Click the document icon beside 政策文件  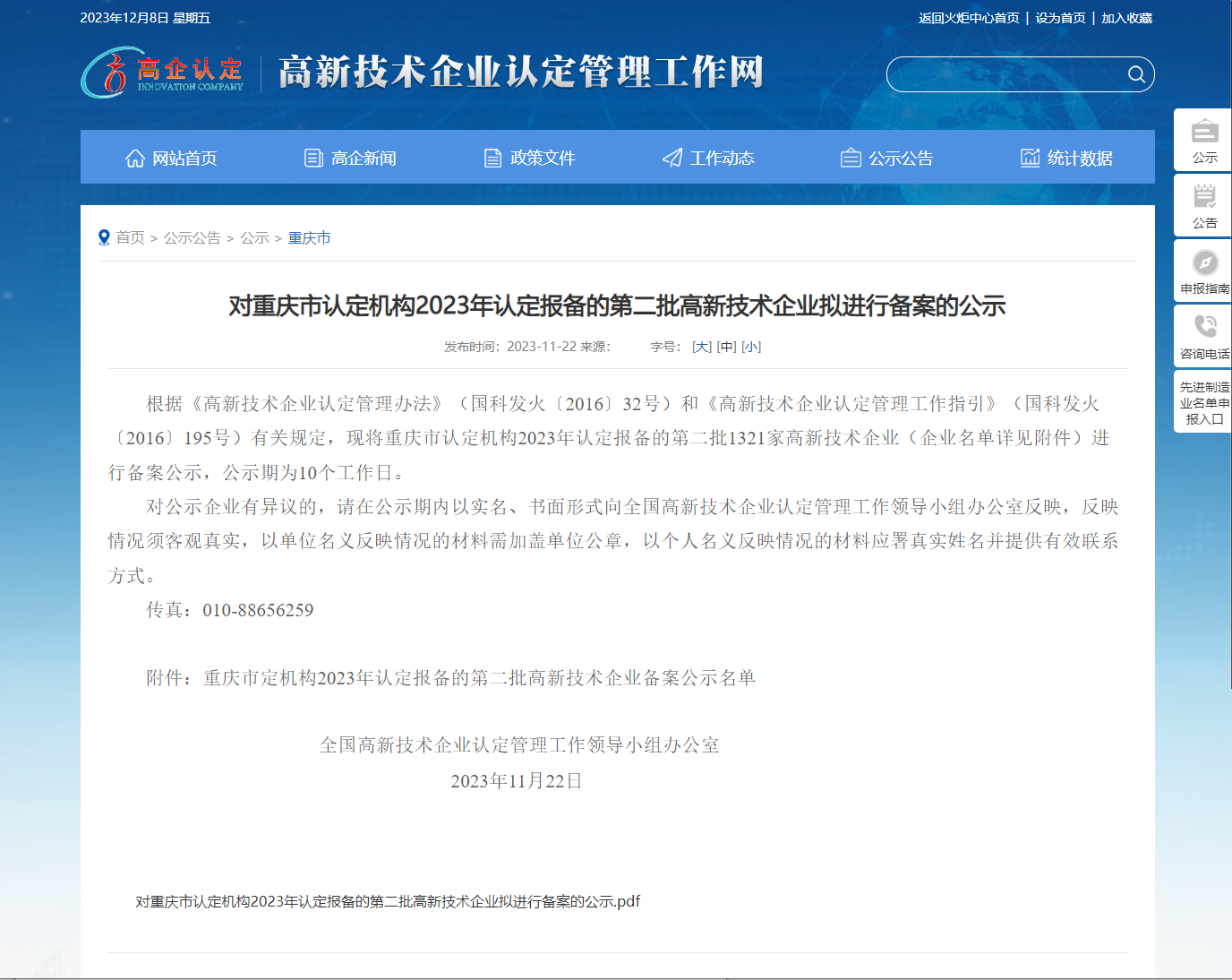click(x=493, y=158)
